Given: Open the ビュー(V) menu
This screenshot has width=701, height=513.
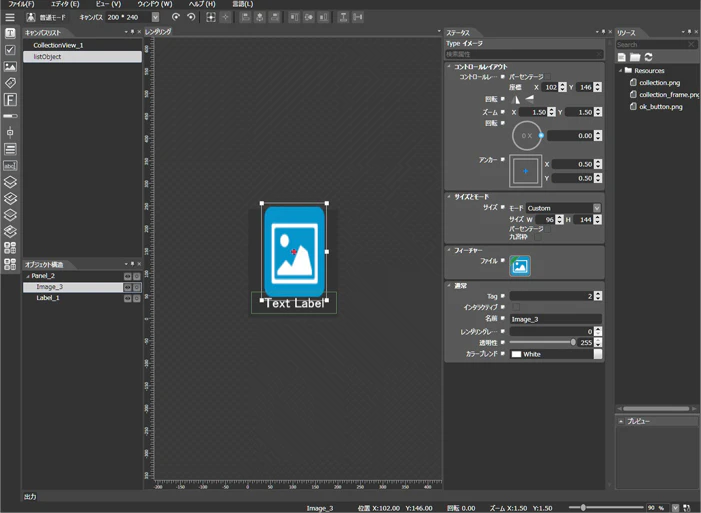Looking at the screenshot, I should coord(108,4).
